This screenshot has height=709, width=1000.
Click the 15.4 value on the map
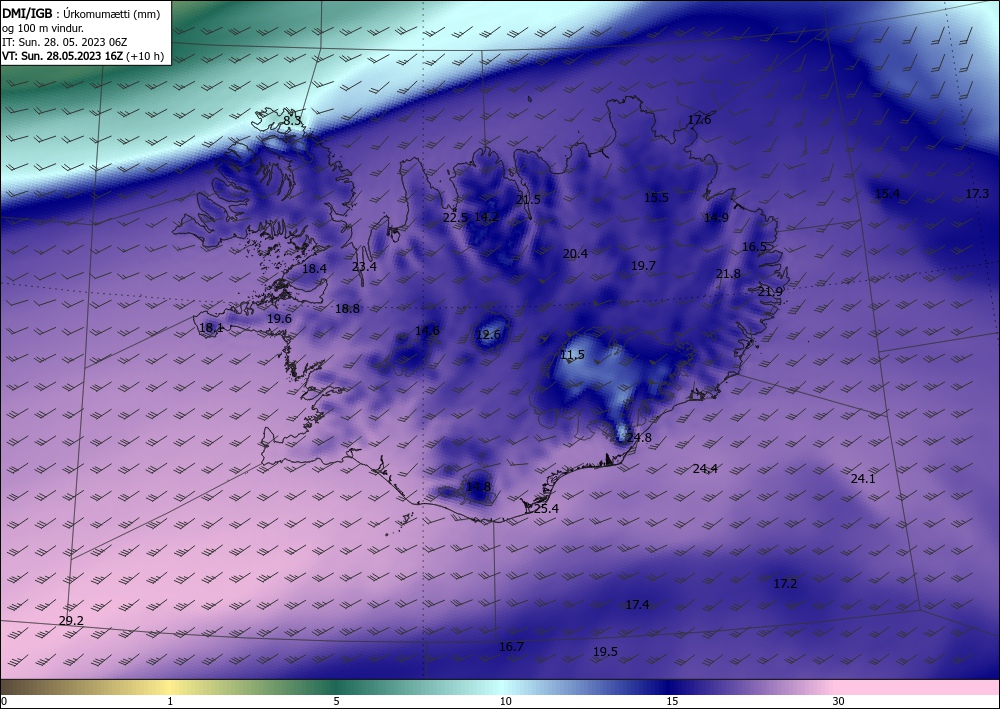click(x=887, y=193)
